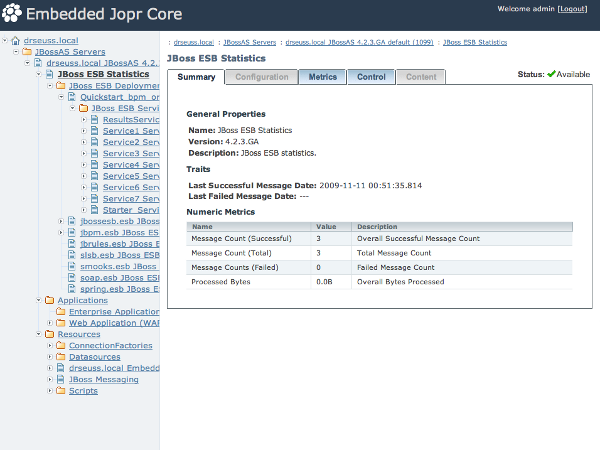Click 'Message Count (Total)' cell

coord(231,253)
